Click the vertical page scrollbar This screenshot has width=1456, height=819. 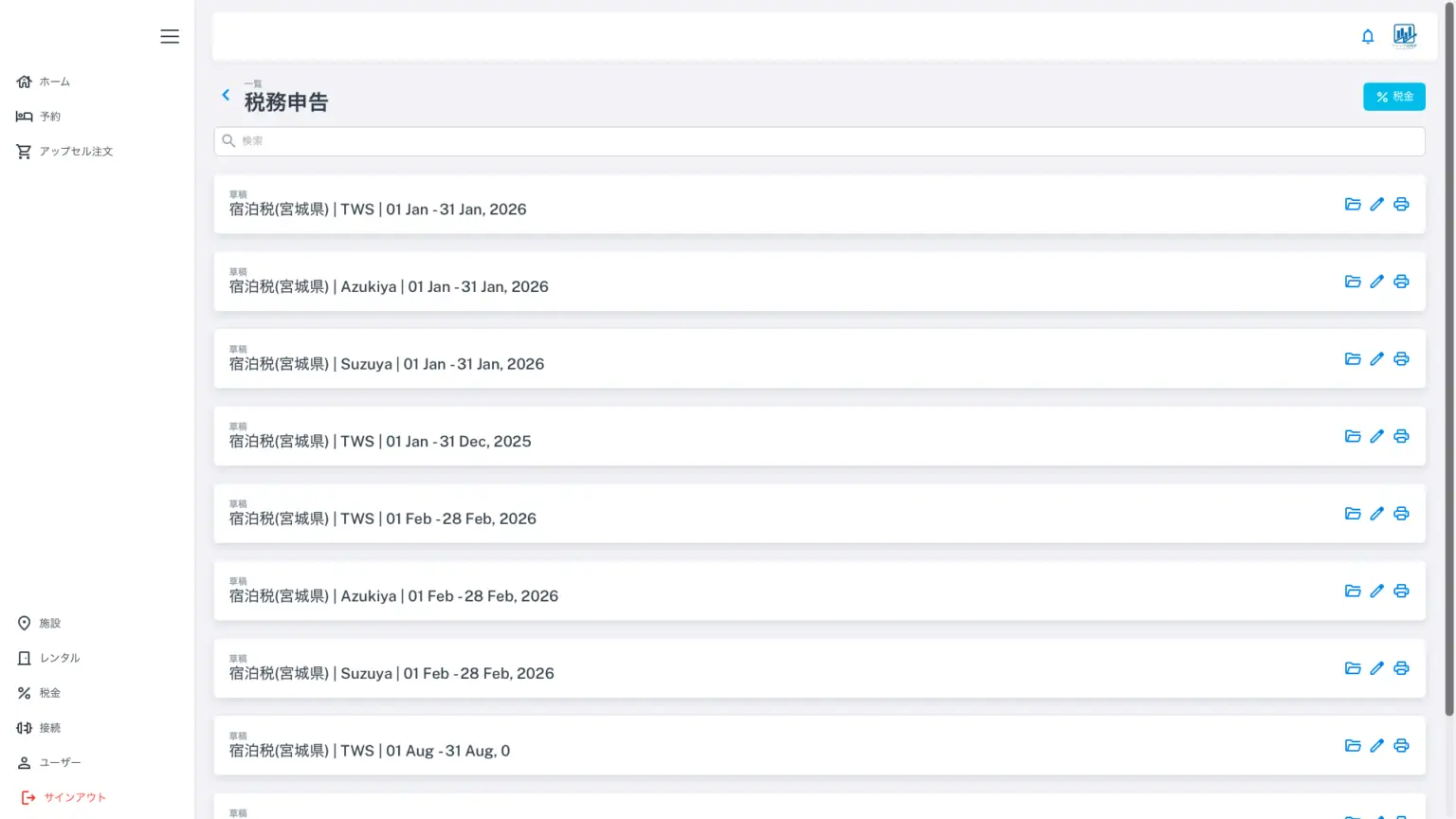[x=1448, y=379]
